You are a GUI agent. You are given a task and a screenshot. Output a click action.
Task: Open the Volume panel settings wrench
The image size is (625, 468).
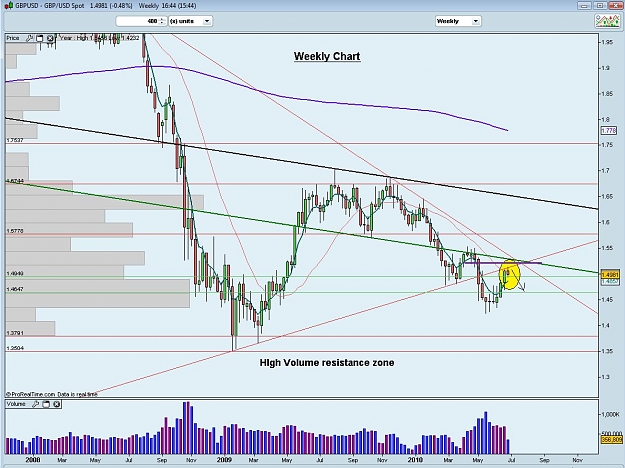pyautogui.click(x=35, y=404)
